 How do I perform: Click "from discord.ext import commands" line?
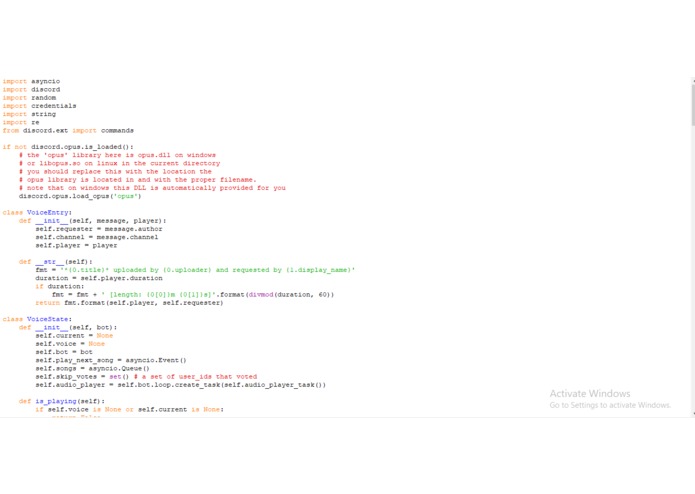[x=68, y=131]
